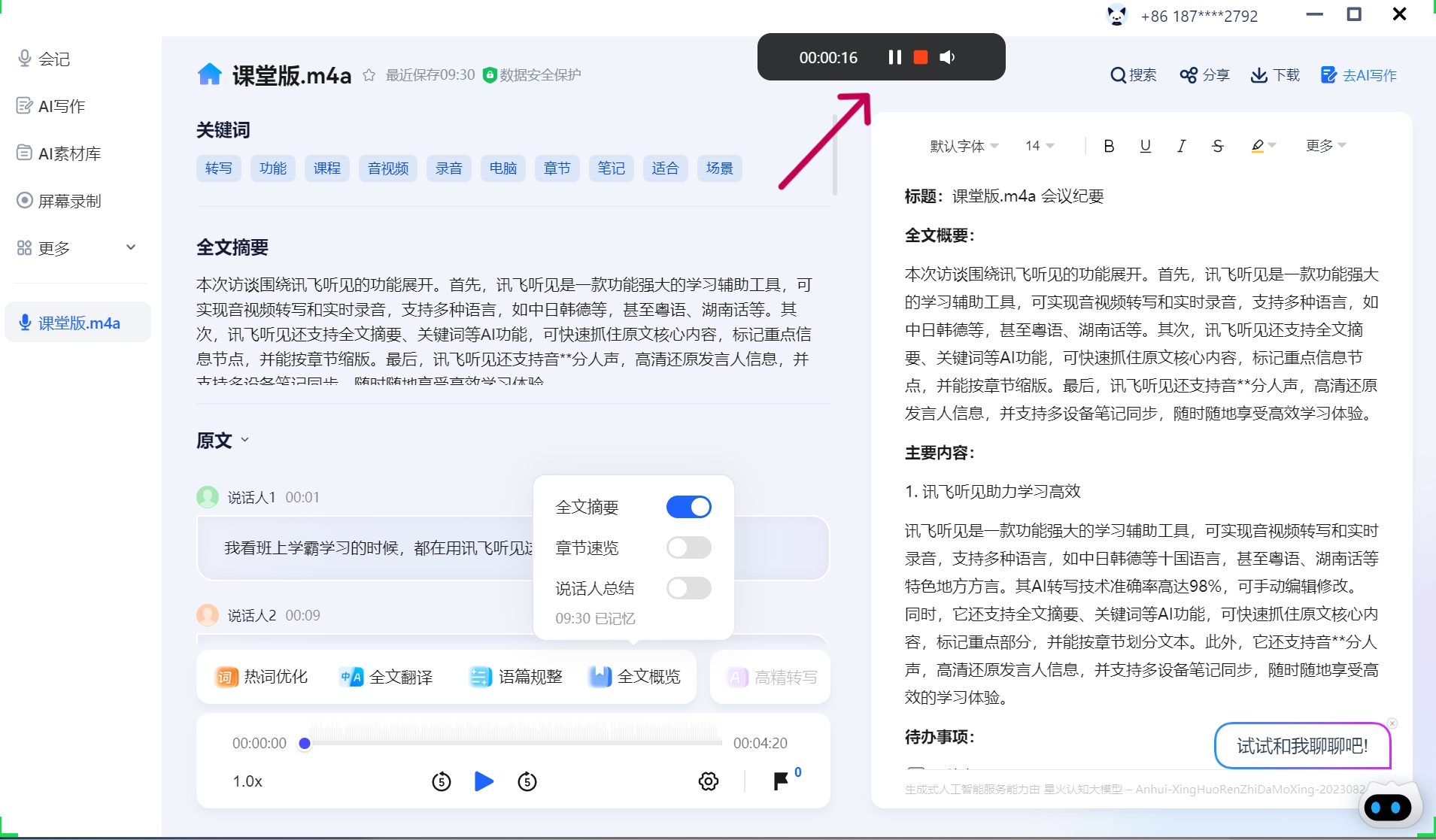Click the 去AI写作 button
This screenshot has width=1436, height=840.
(x=1359, y=75)
